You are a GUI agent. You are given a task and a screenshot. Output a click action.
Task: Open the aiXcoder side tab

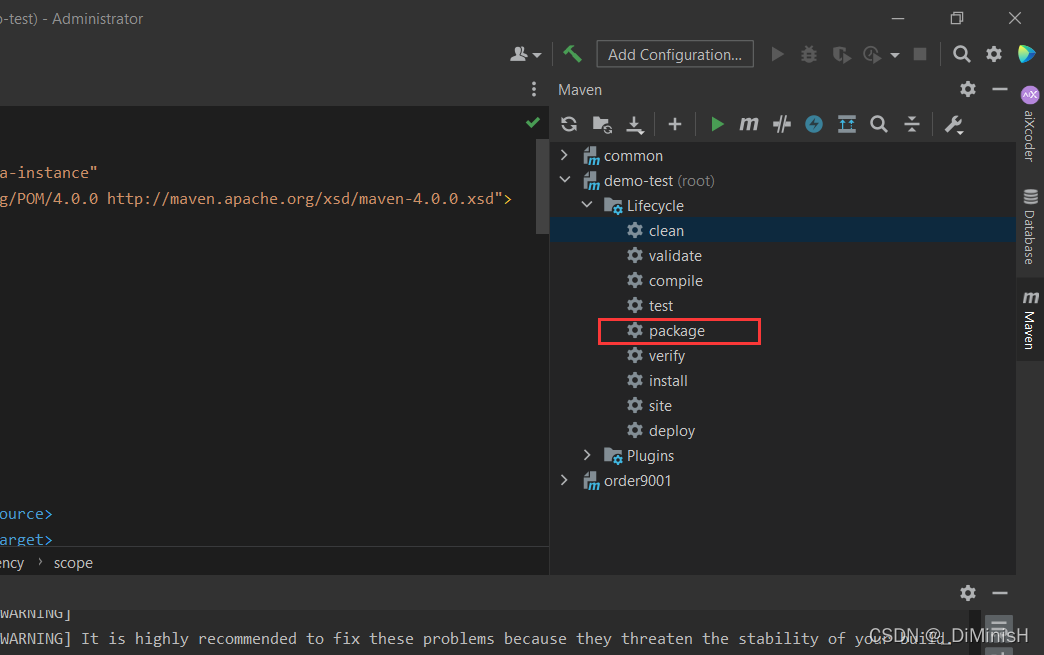(1029, 124)
